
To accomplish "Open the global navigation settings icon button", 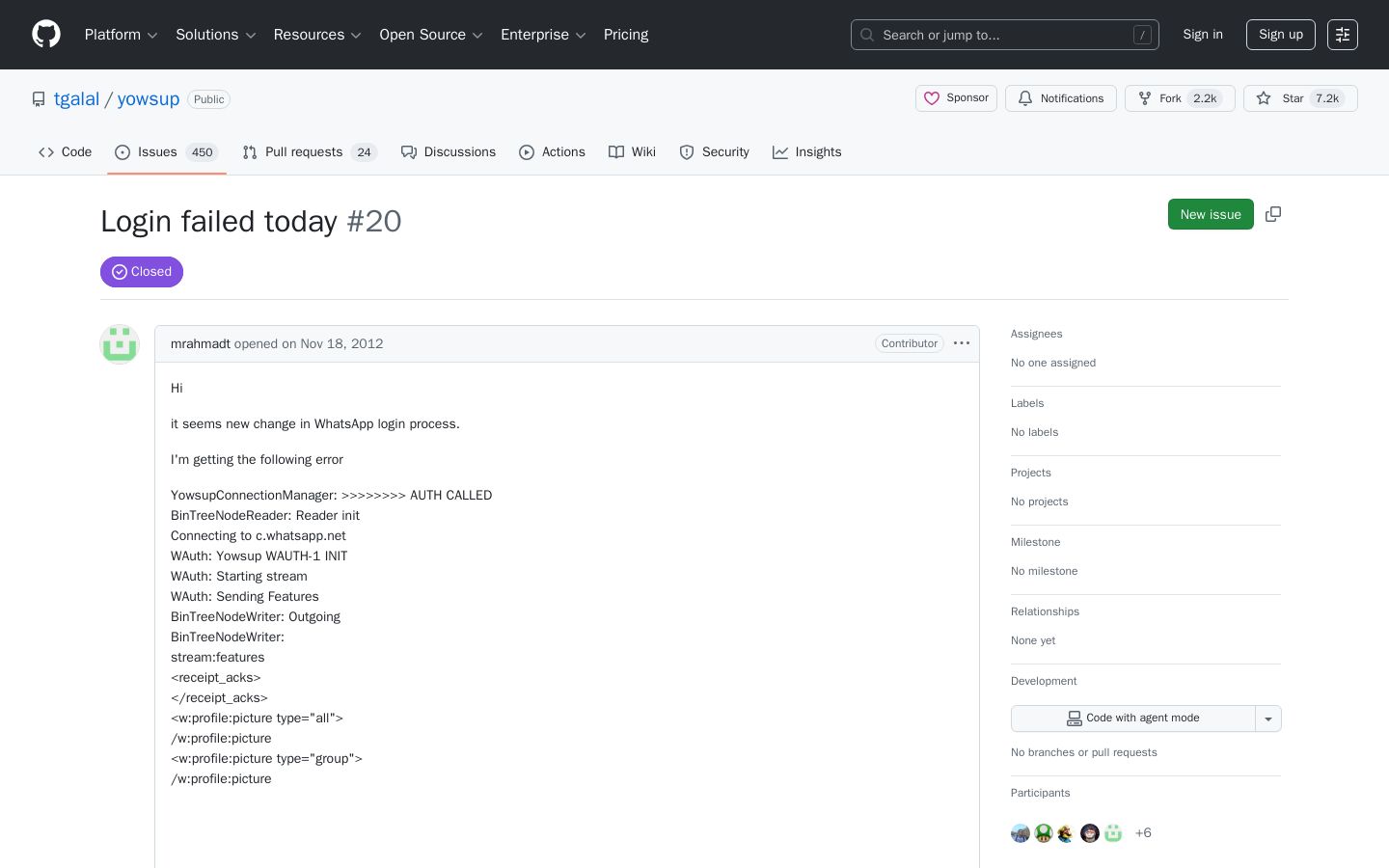I will click(1343, 35).
